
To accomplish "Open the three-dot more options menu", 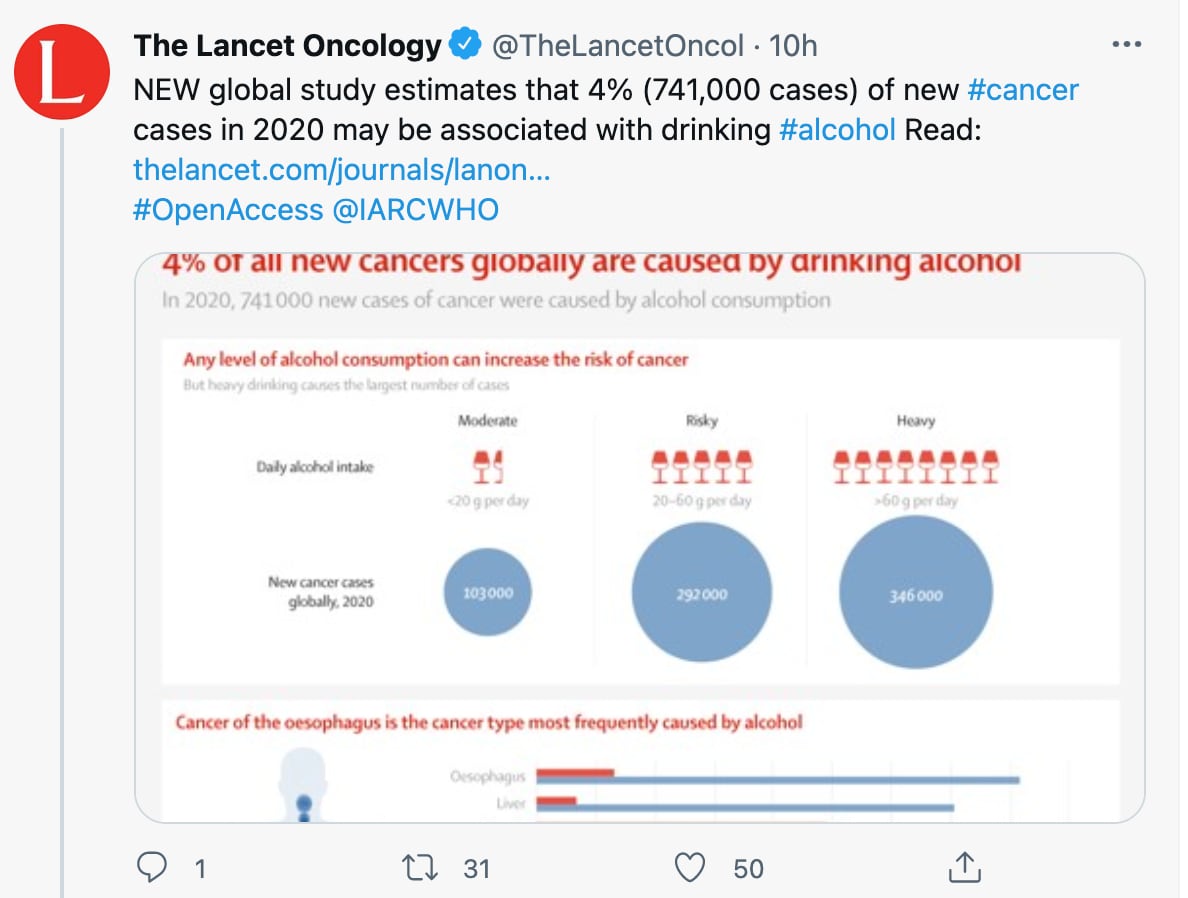I will click(1126, 45).
